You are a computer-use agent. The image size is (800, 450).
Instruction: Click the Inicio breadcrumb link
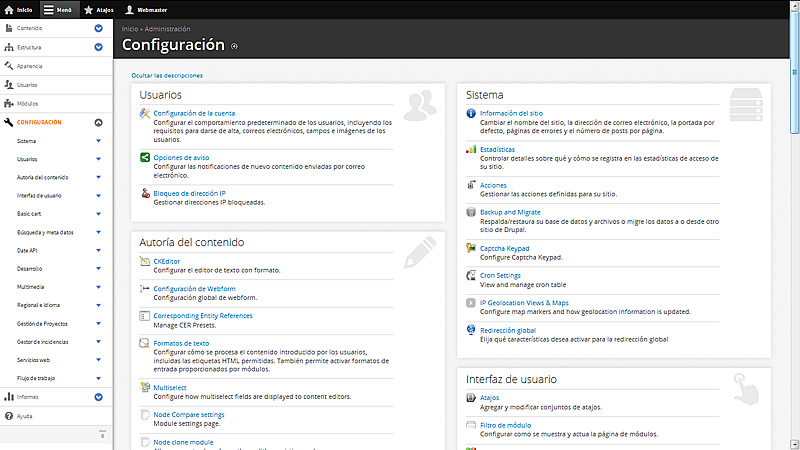[130, 29]
